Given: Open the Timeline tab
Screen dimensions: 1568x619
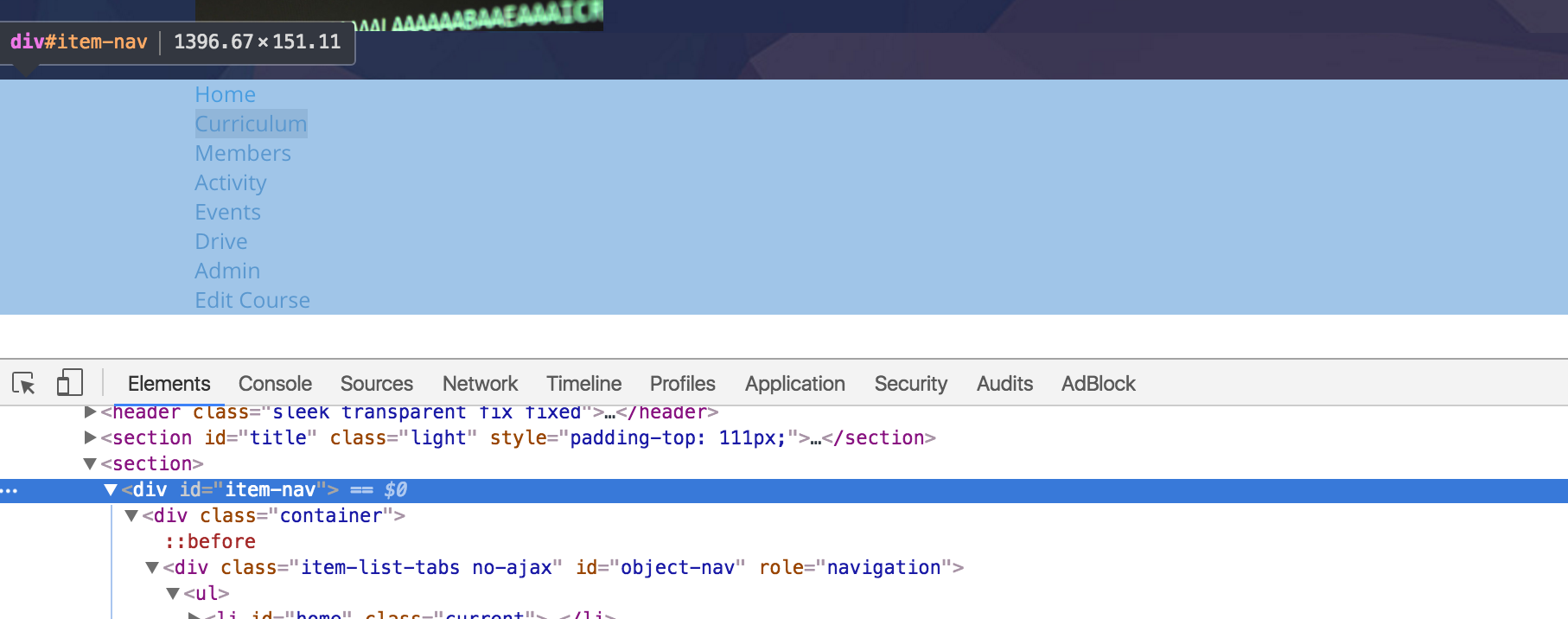Looking at the screenshot, I should point(583,383).
